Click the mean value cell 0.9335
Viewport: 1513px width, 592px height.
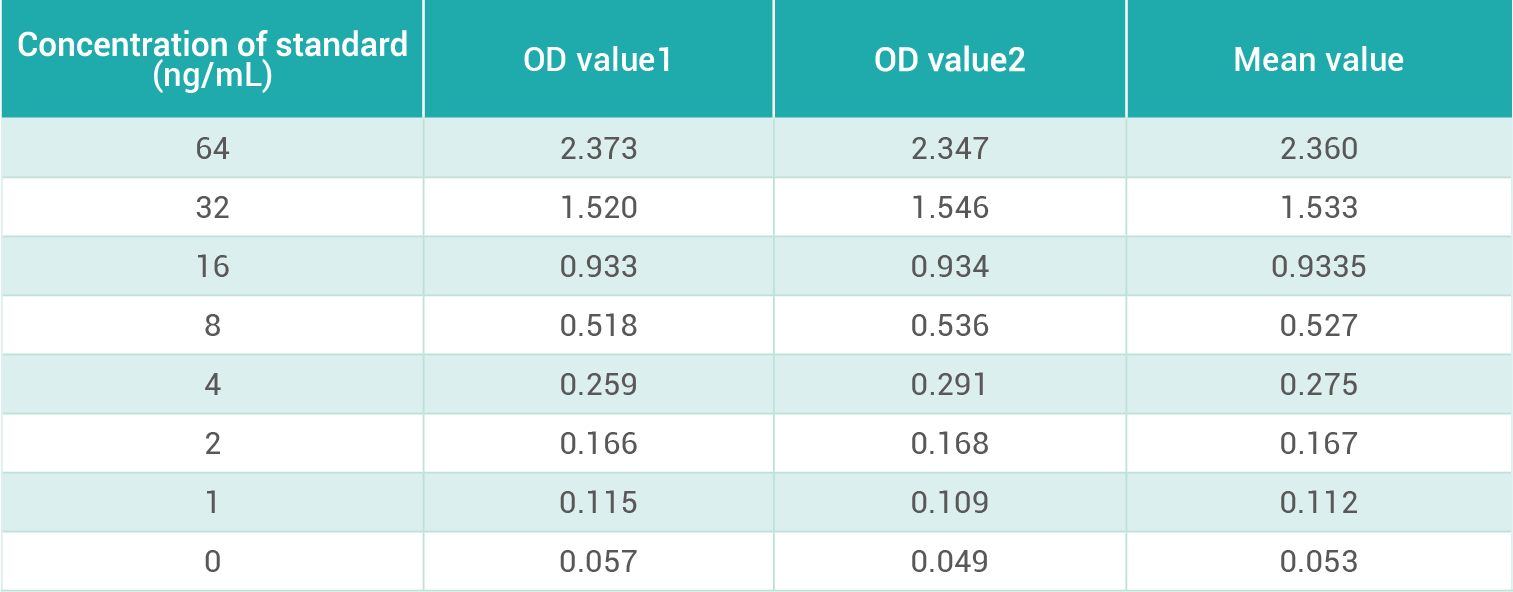point(1319,267)
